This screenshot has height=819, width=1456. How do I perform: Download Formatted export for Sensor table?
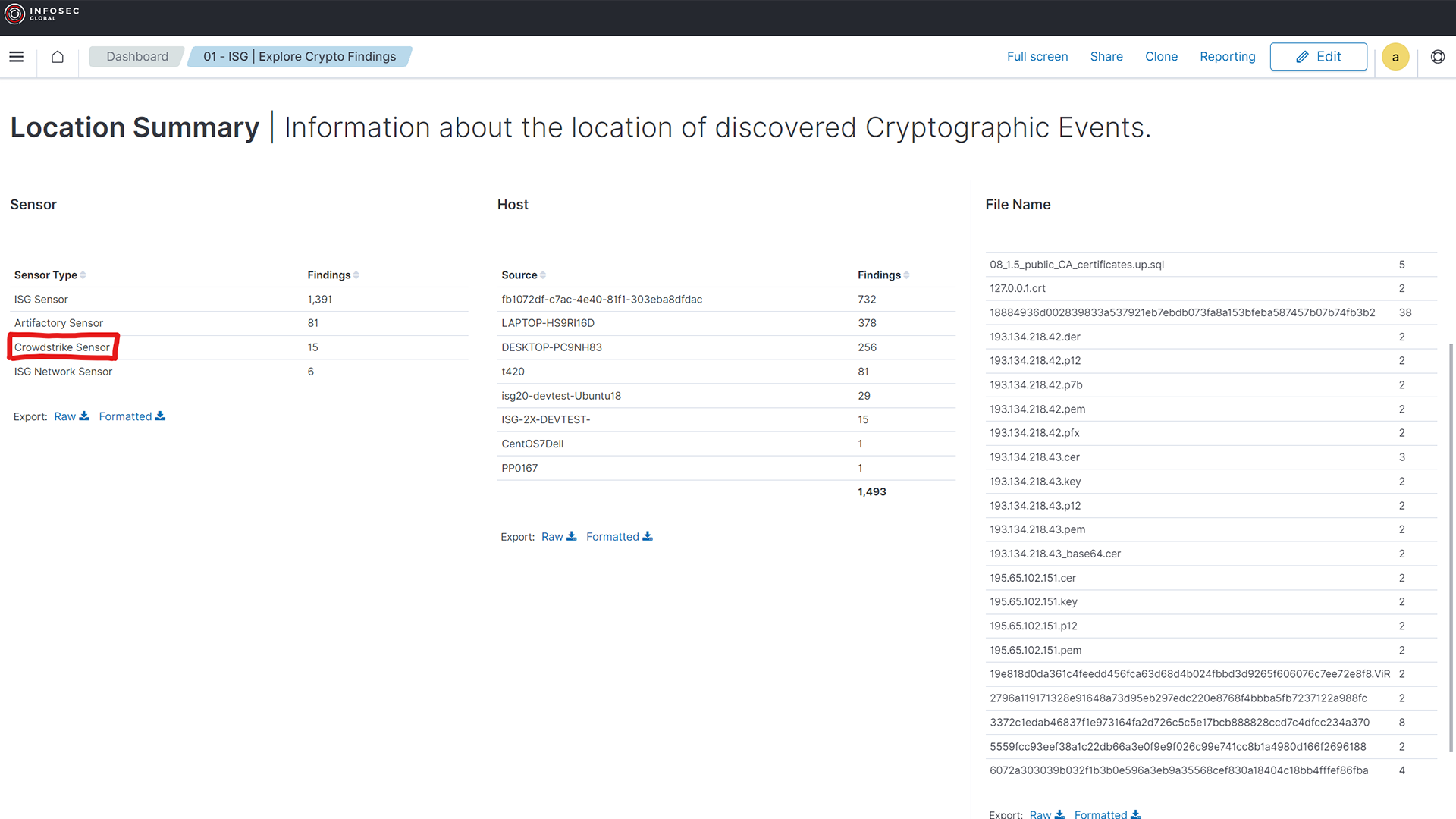[x=132, y=416]
